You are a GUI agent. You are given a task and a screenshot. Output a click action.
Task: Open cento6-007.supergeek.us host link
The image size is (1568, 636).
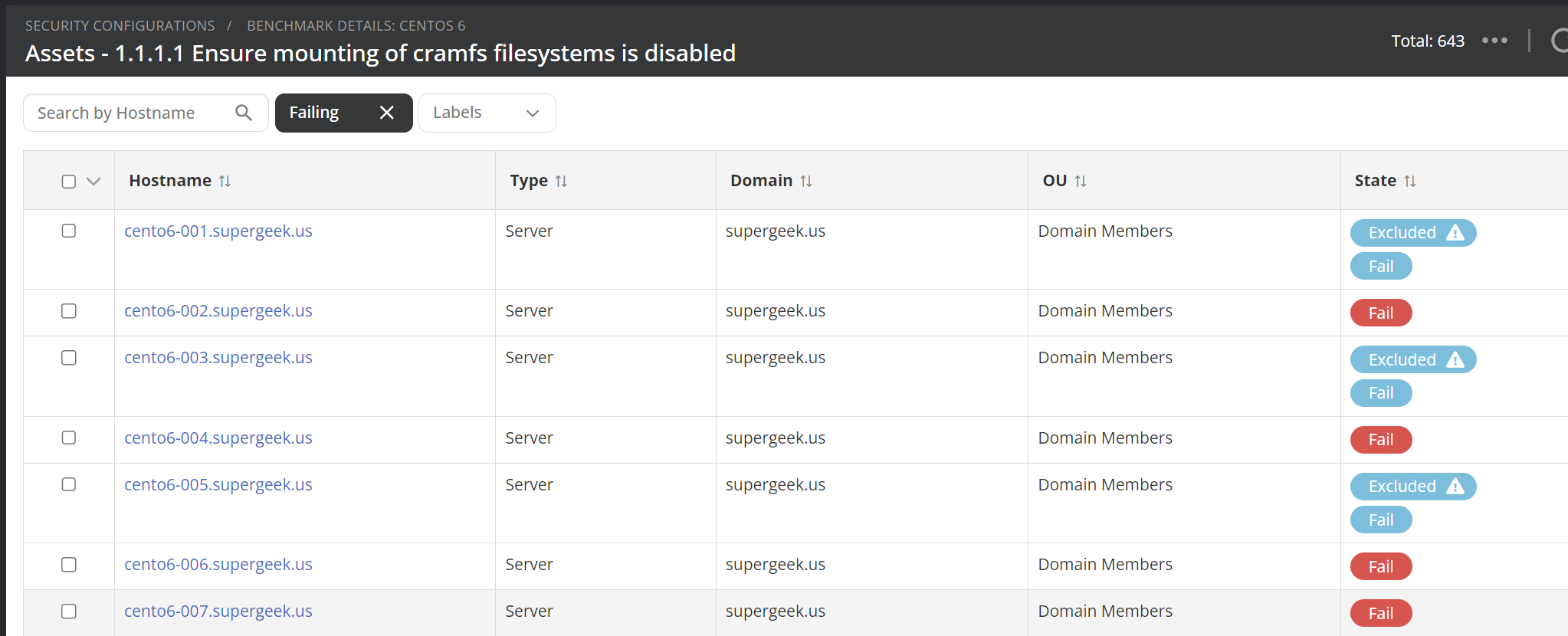coord(218,611)
